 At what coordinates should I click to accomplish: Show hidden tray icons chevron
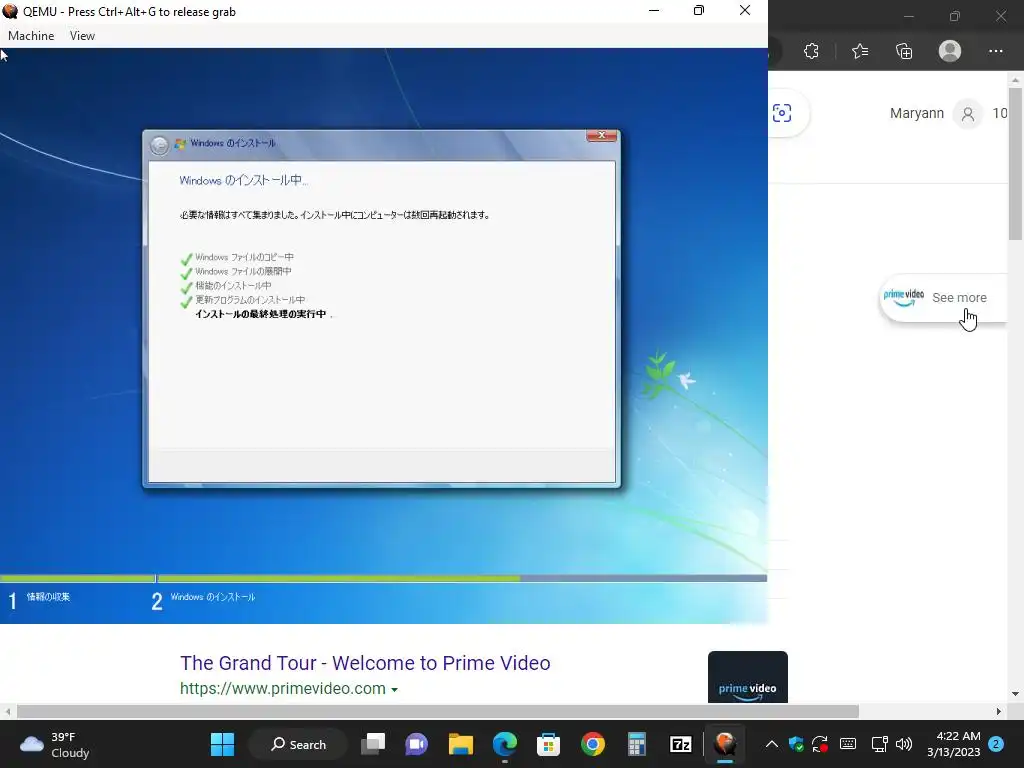771,744
